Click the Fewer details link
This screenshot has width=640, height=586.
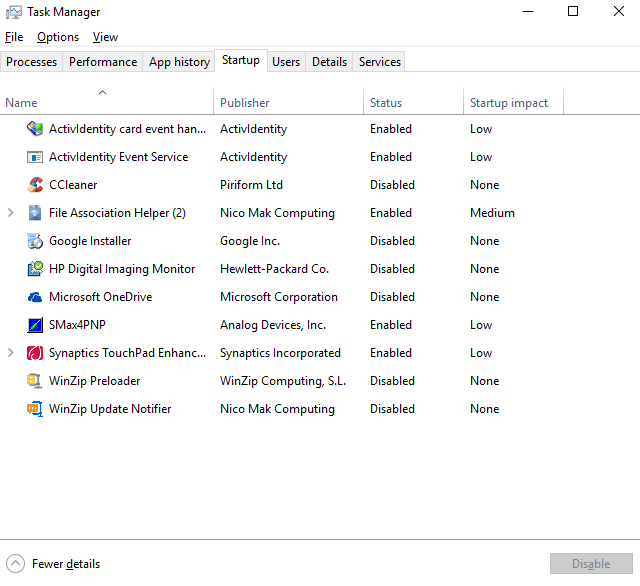pyautogui.click(x=66, y=564)
